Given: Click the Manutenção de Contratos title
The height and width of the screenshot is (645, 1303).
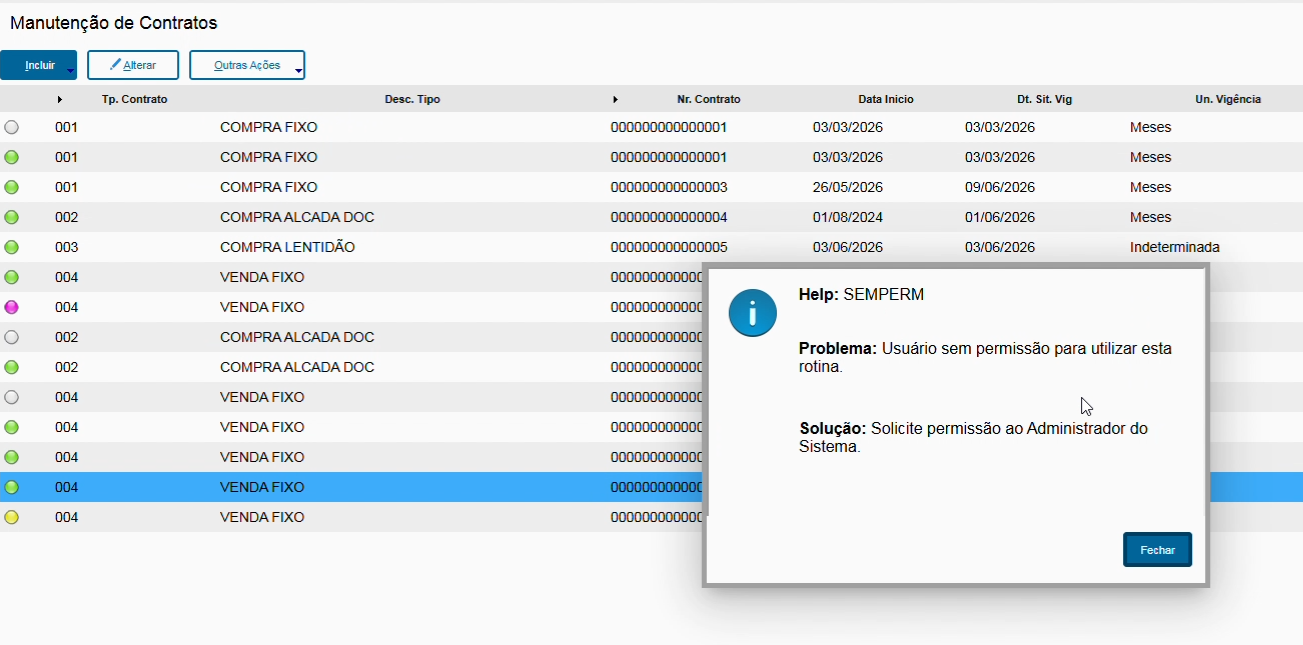Looking at the screenshot, I should (x=113, y=22).
